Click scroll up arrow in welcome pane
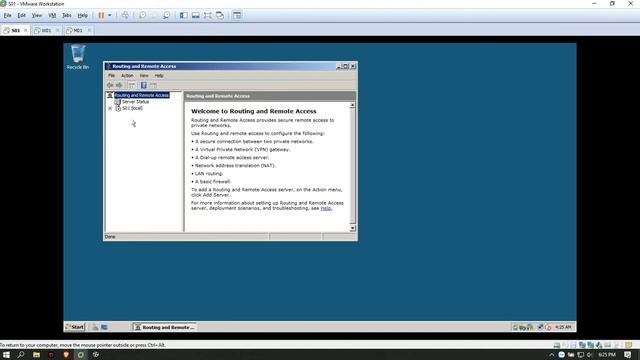This screenshot has height=360, width=640. click(352, 105)
